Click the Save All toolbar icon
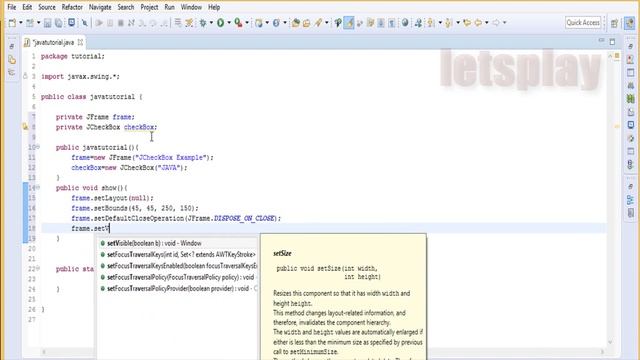 coord(58,23)
